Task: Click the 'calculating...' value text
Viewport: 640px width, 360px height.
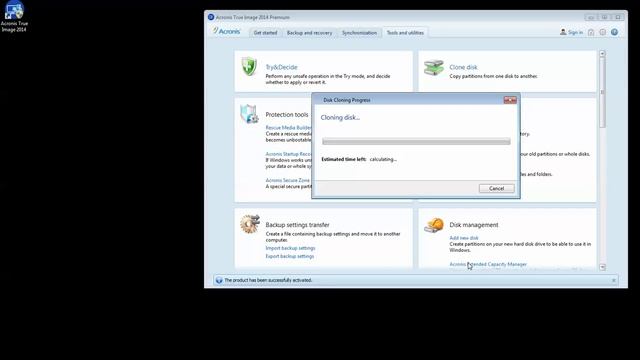Action: click(x=383, y=159)
